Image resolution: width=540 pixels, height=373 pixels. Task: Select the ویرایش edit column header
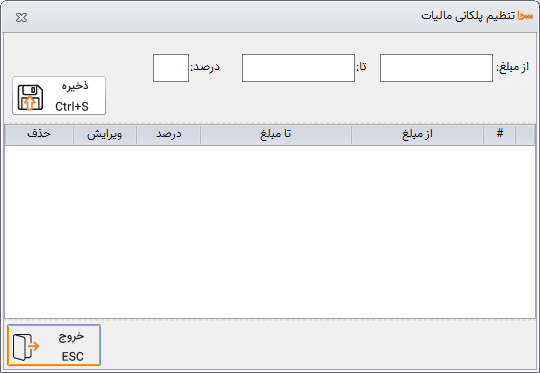[105, 134]
